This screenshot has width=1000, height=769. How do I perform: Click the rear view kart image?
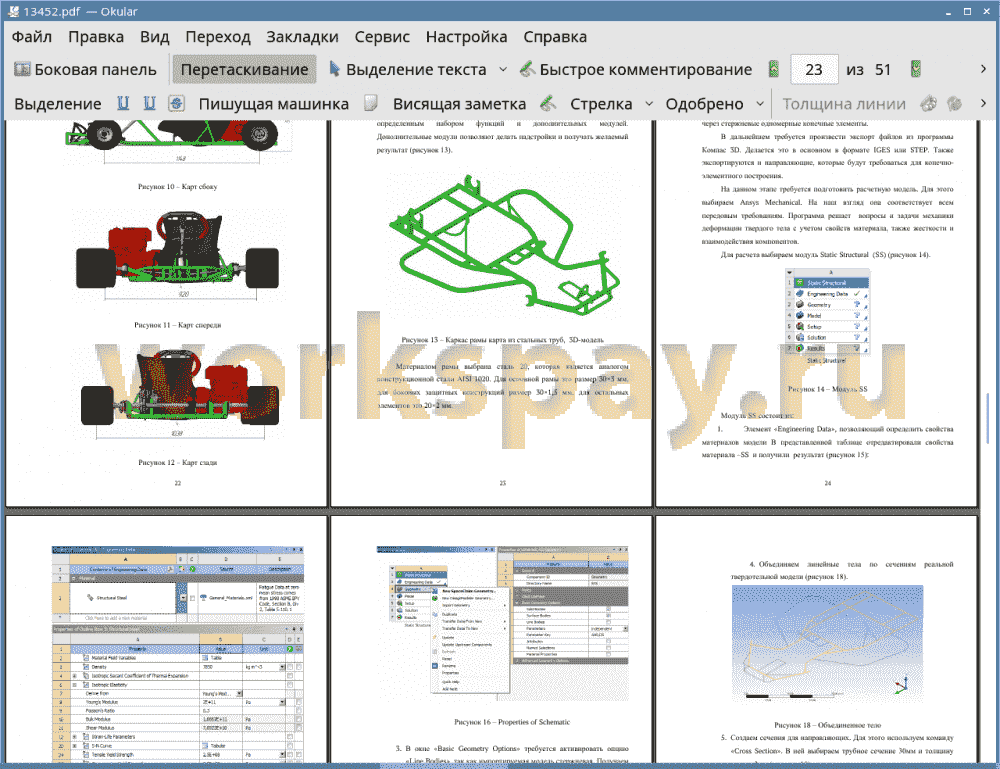coord(179,394)
